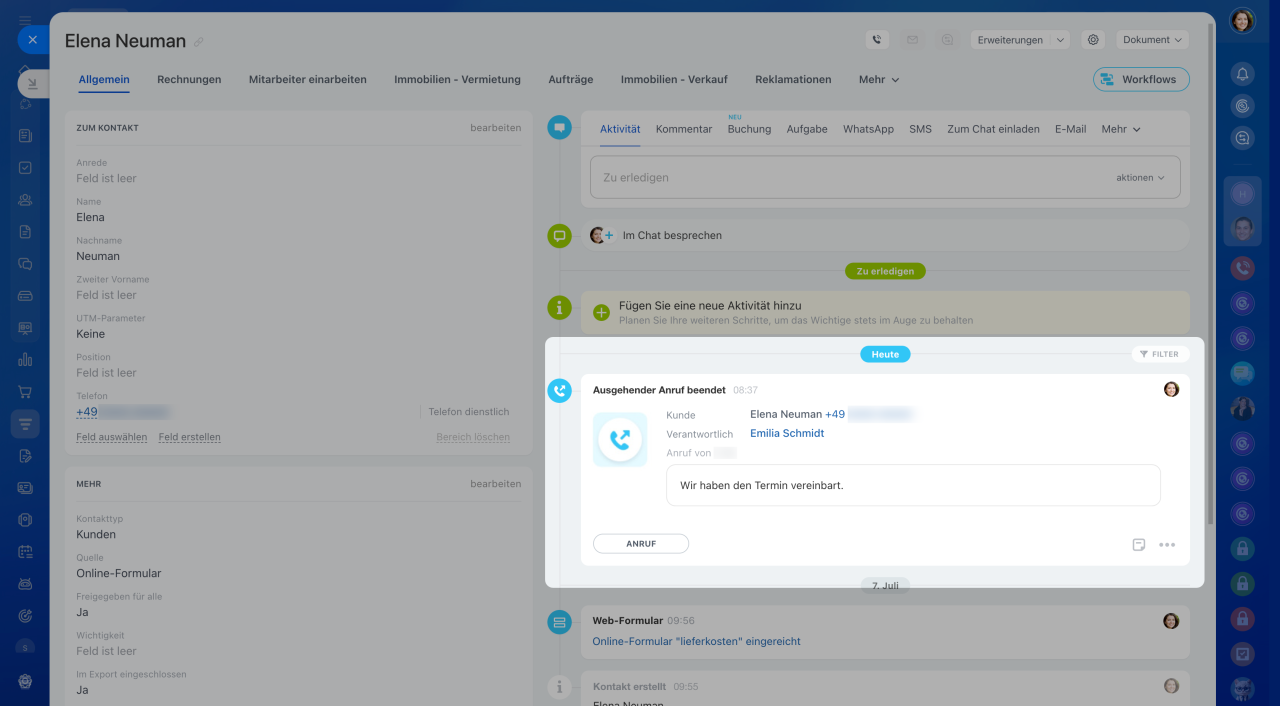The width and height of the screenshot is (1280, 706).
Task: Click the chat bubbles icon in the left sidebar
Action: coord(25,264)
